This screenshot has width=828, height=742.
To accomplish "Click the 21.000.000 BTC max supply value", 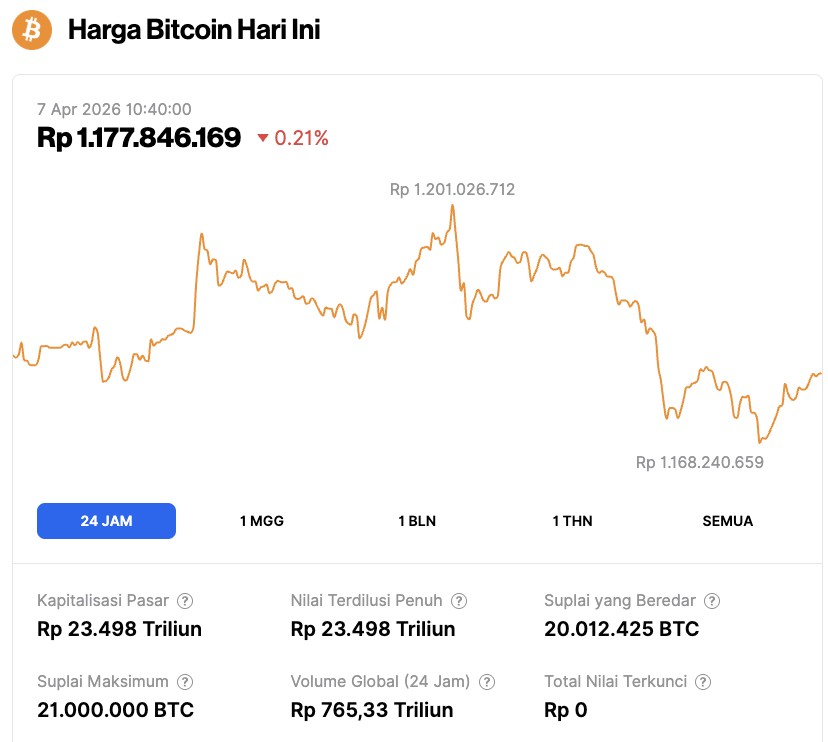I will tap(115, 710).
